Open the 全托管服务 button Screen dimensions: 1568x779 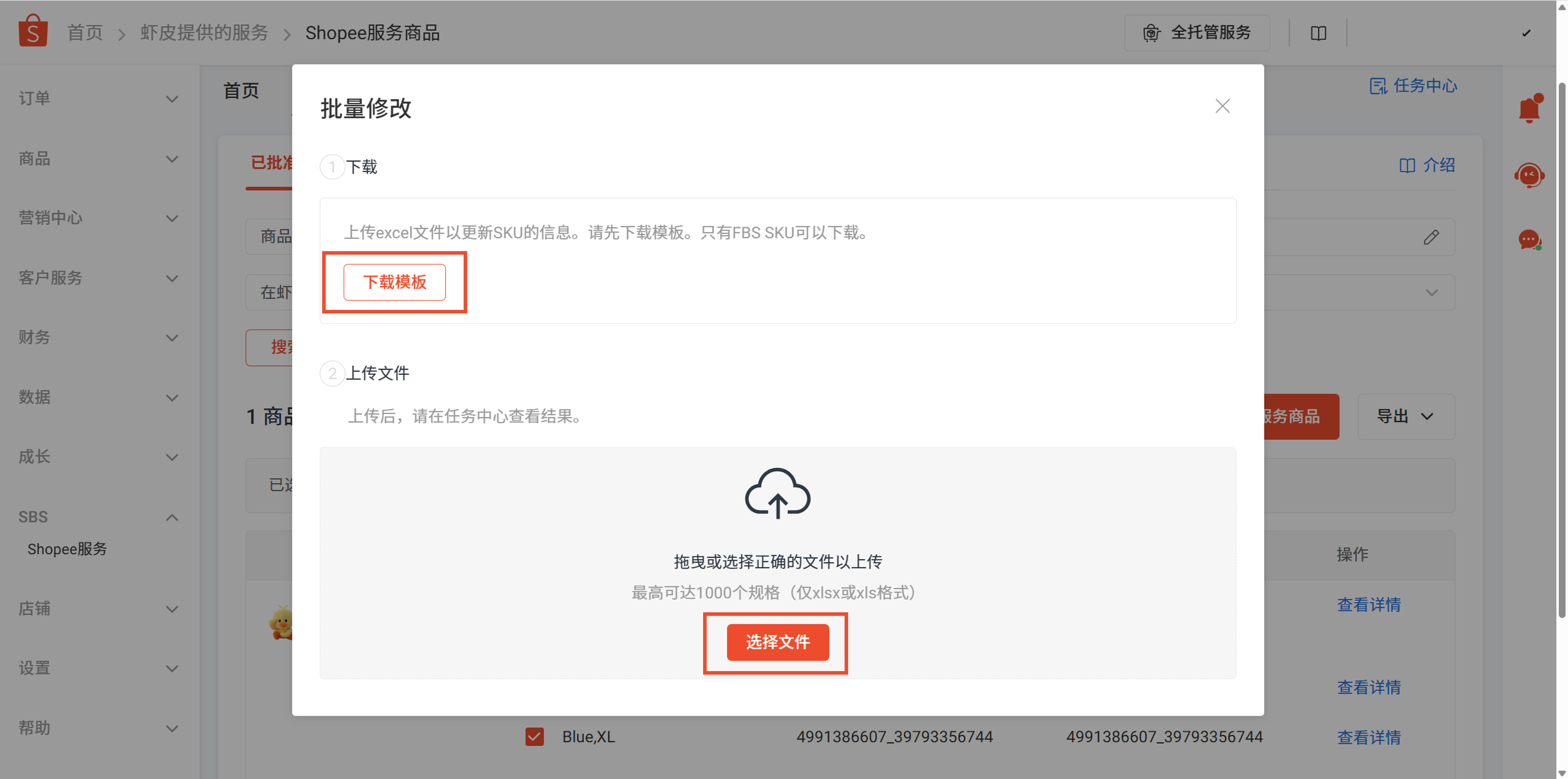[1197, 33]
